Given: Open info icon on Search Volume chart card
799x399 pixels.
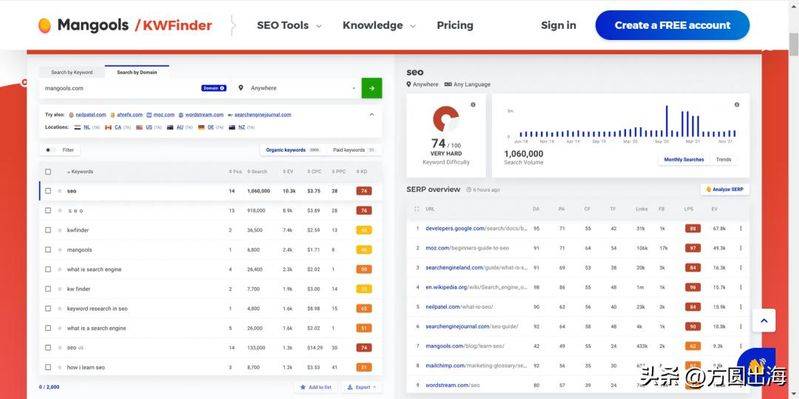Looking at the screenshot, I should coord(737,104).
